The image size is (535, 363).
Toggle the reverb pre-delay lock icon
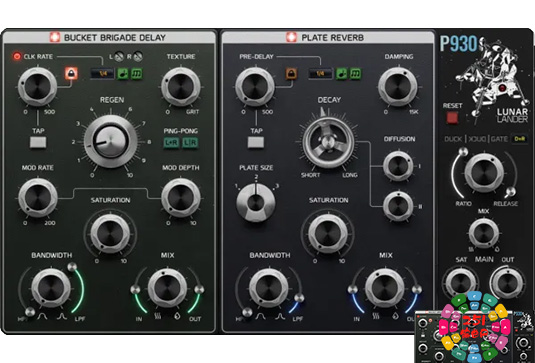(x=291, y=73)
